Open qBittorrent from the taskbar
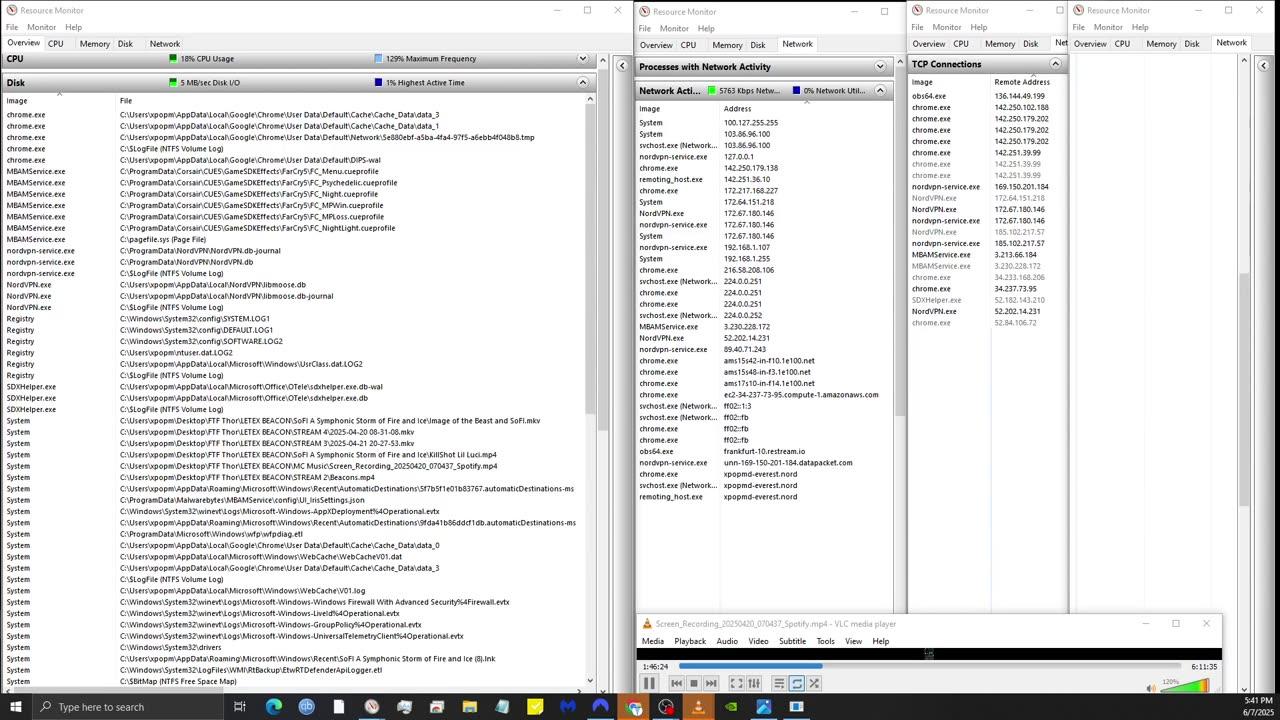1280x720 pixels. click(306, 707)
